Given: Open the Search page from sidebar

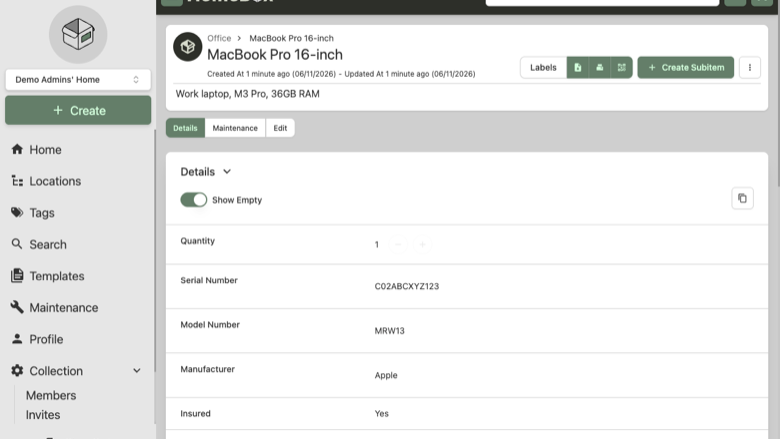Looking at the screenshot, I should click(48, 245).
